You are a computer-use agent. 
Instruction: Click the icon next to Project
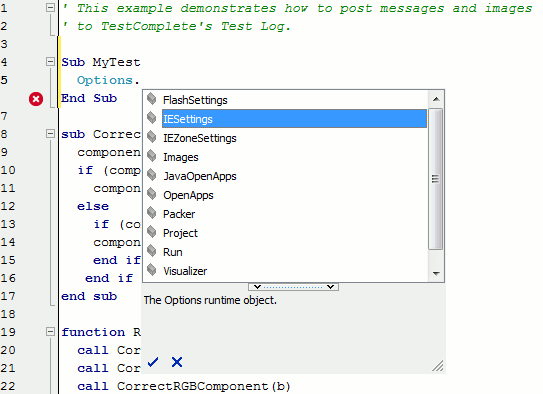click(152, 232)
